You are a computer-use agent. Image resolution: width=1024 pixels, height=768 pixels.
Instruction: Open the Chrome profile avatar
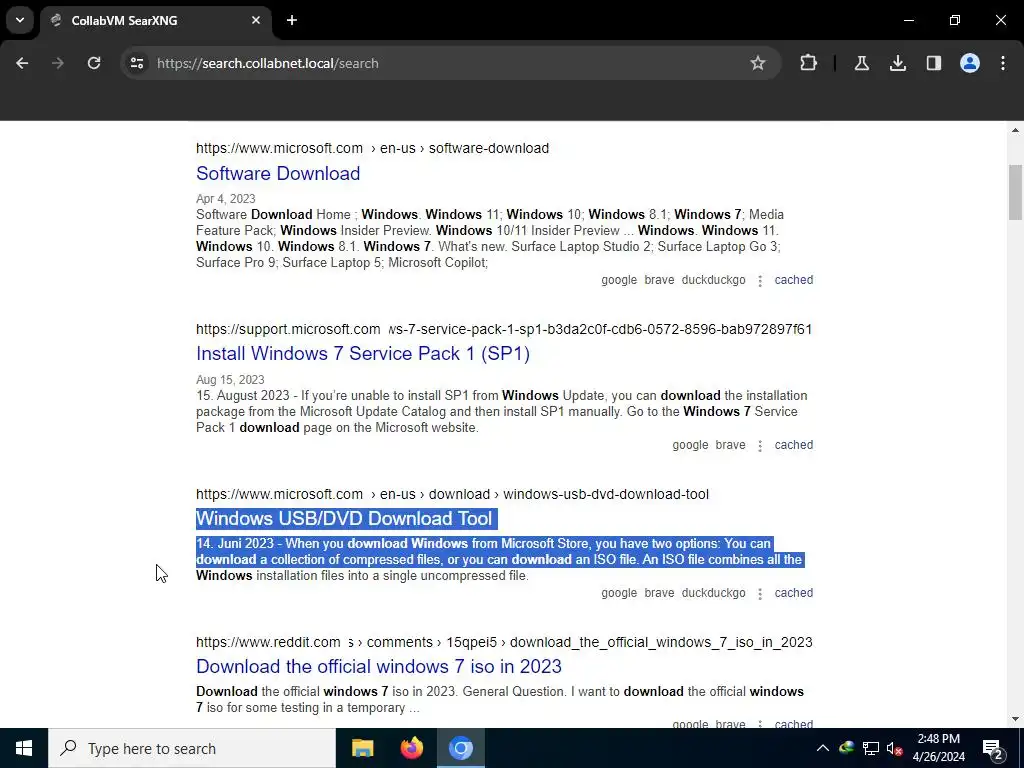970,63
